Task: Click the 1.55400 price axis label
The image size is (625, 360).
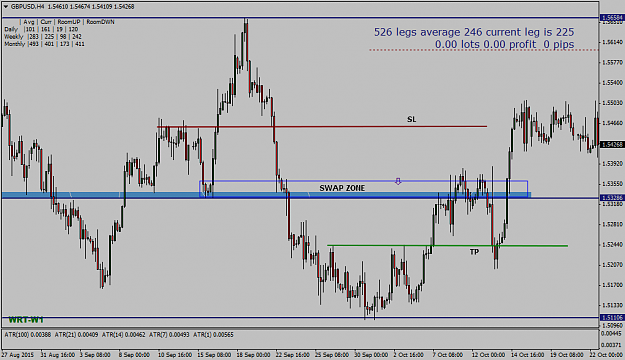Action: 612,83
